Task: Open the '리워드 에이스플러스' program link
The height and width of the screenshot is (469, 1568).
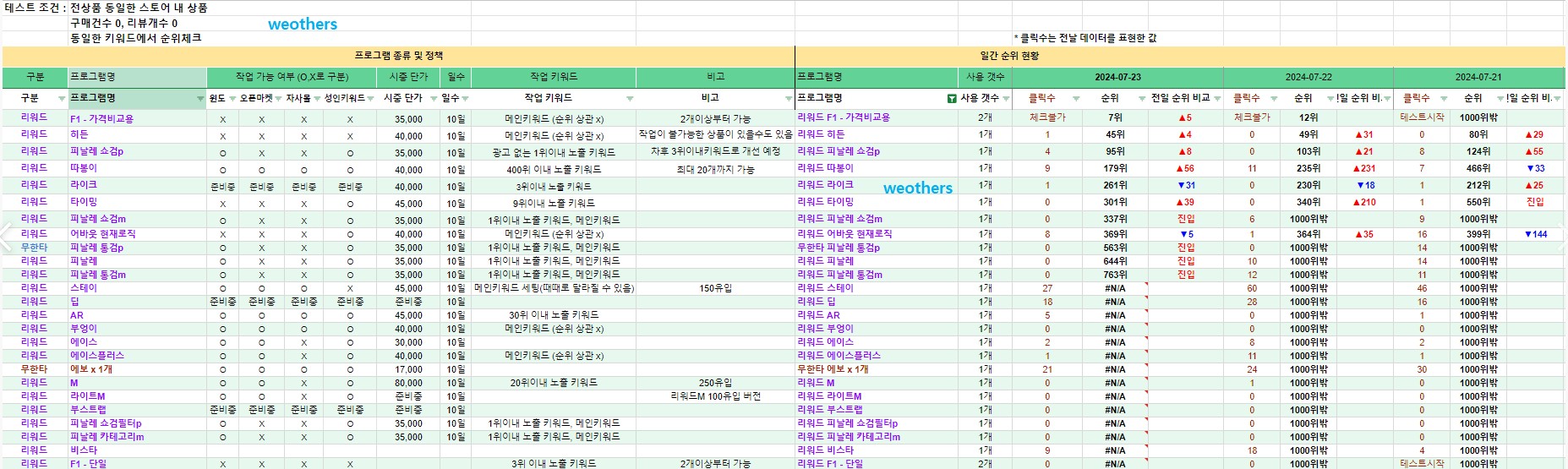Action: 839,356
